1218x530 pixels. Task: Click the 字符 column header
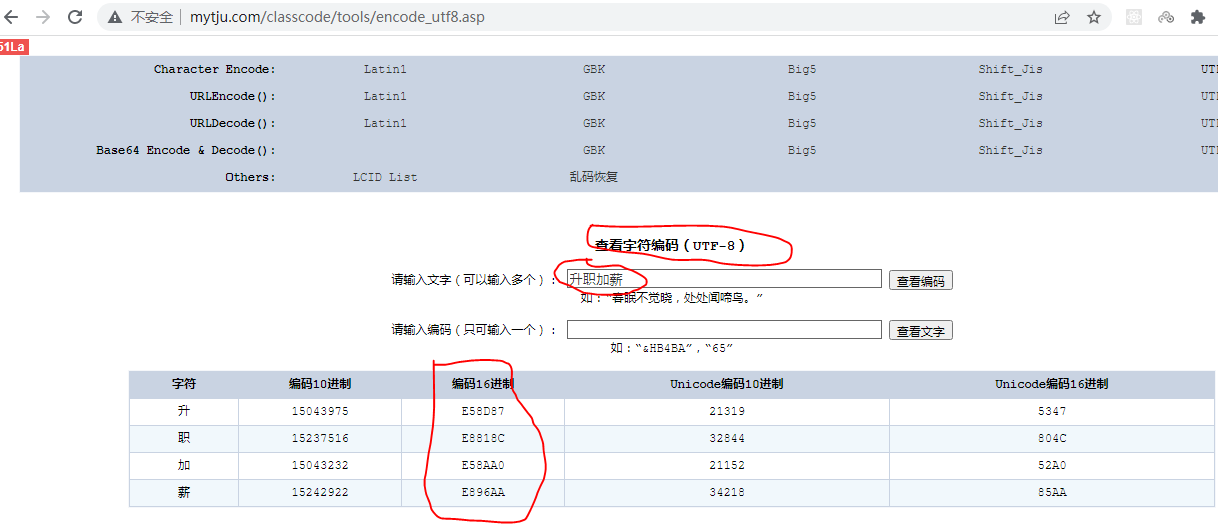[x=184, y=384]
